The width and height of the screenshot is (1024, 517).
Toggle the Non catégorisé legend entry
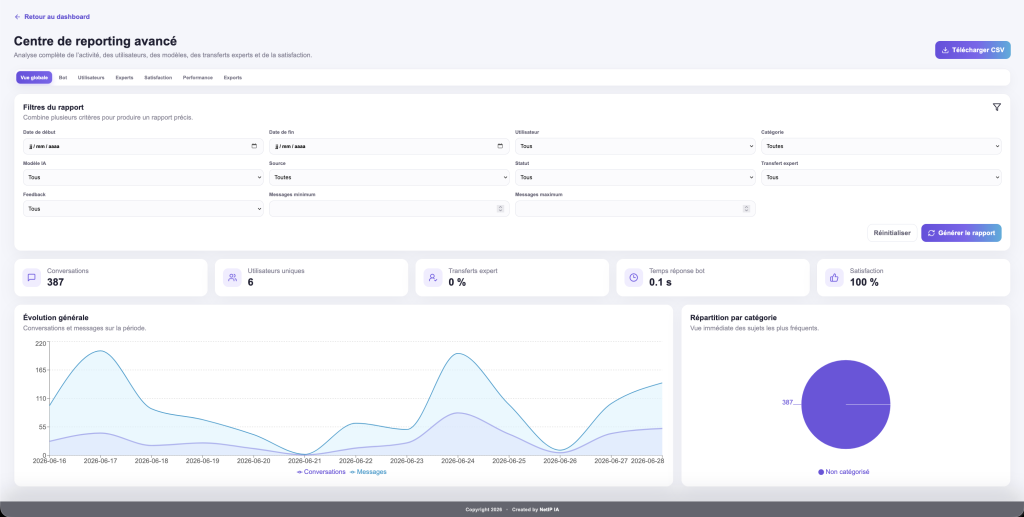point(843,472)
